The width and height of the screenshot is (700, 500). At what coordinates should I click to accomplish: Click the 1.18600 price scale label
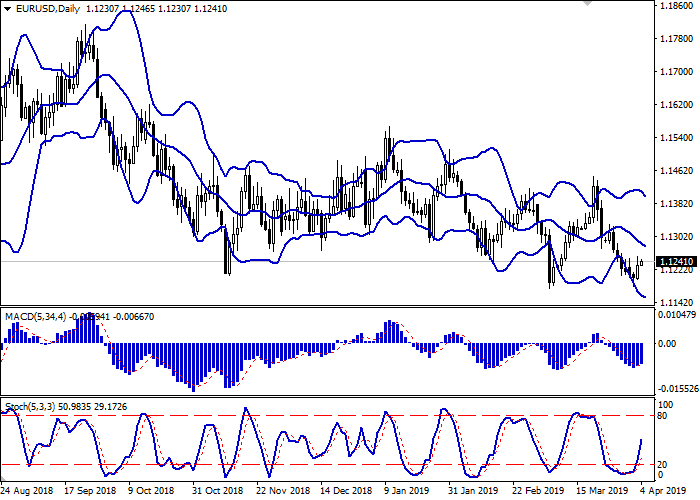pos(676,6)
